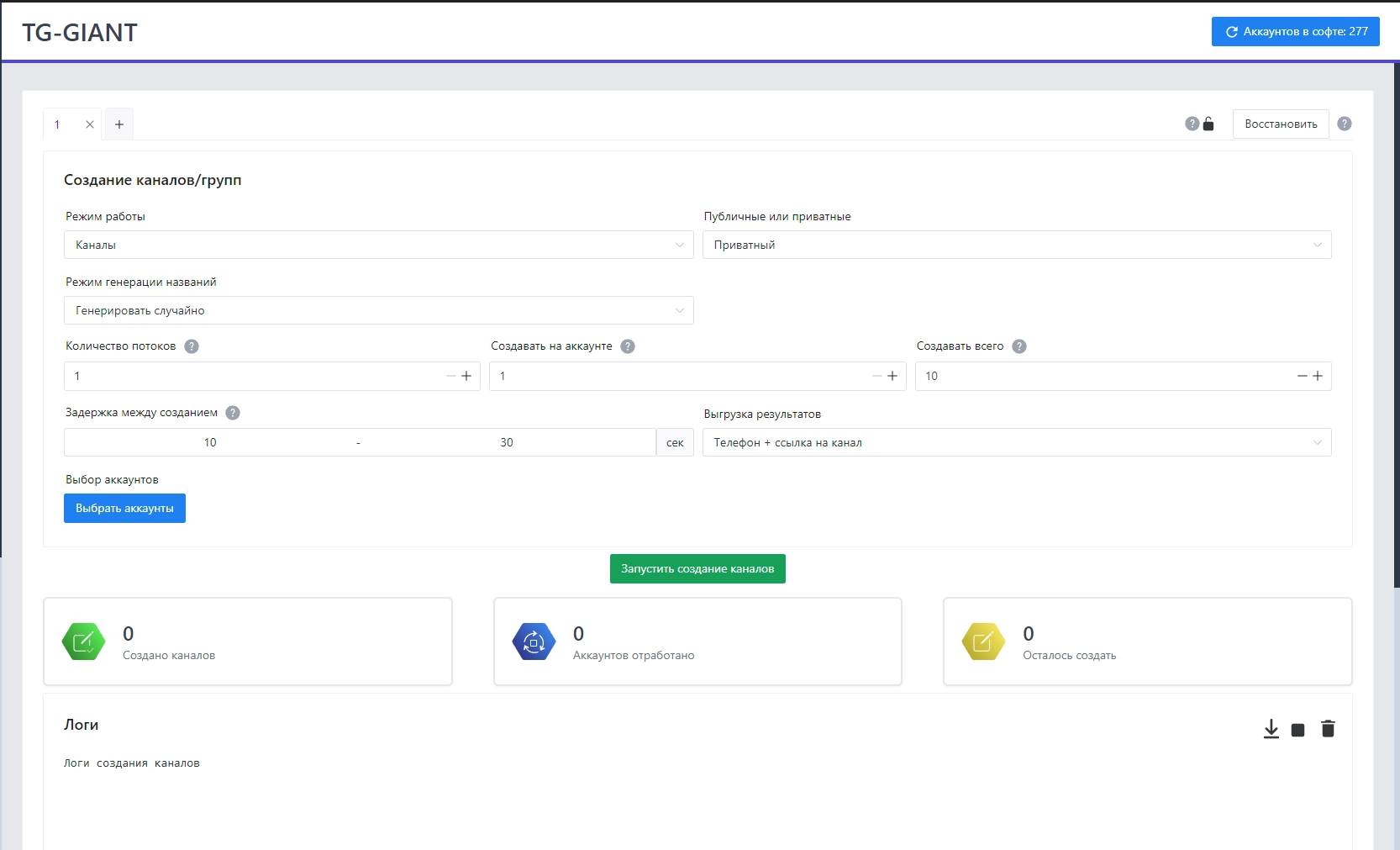Add a new tab with plus button
Image resolution: width=1400 pixels, height=850 pixels.
point(119,124)
